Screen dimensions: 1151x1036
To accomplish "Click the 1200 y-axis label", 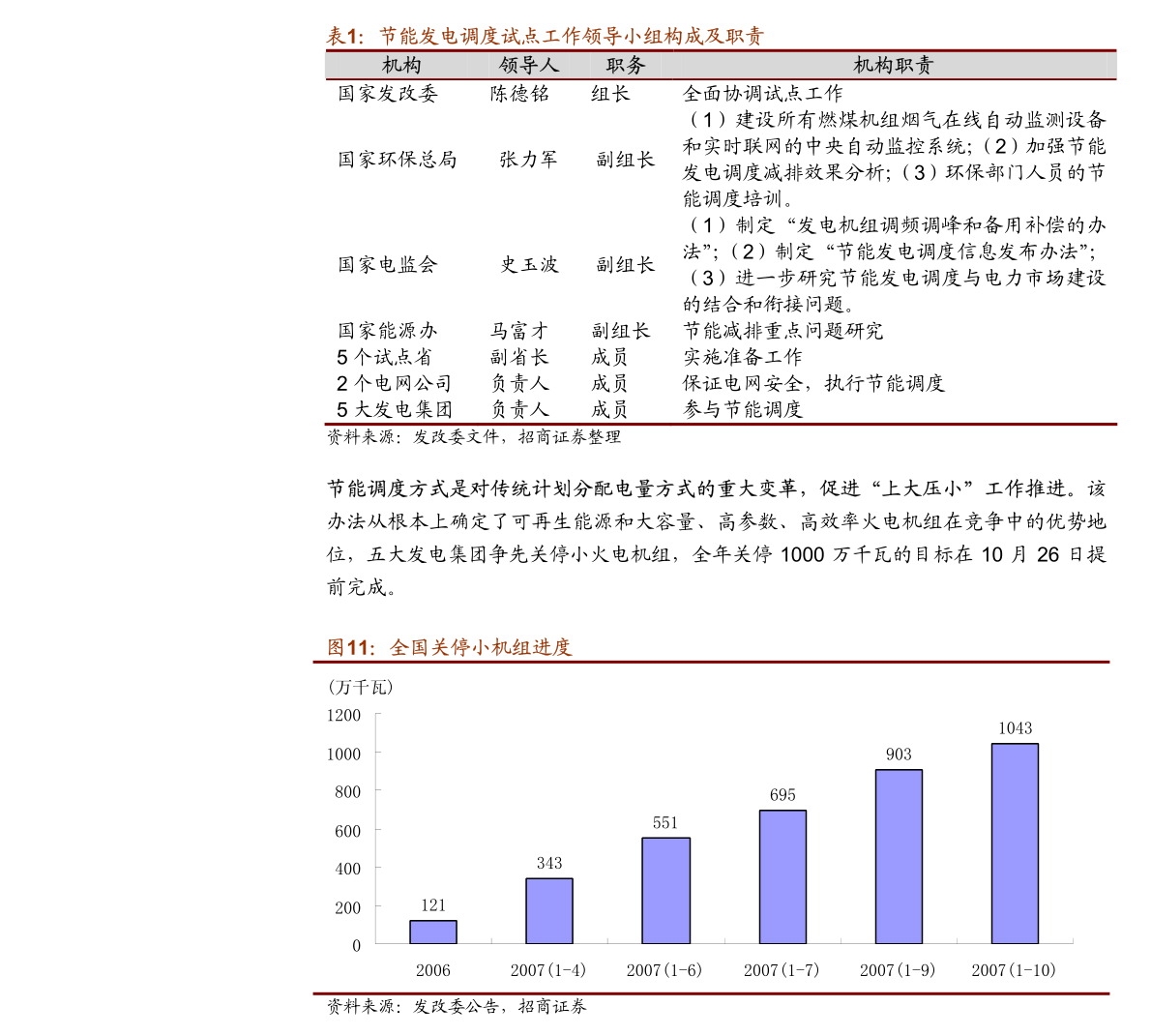I will point(343,715).
